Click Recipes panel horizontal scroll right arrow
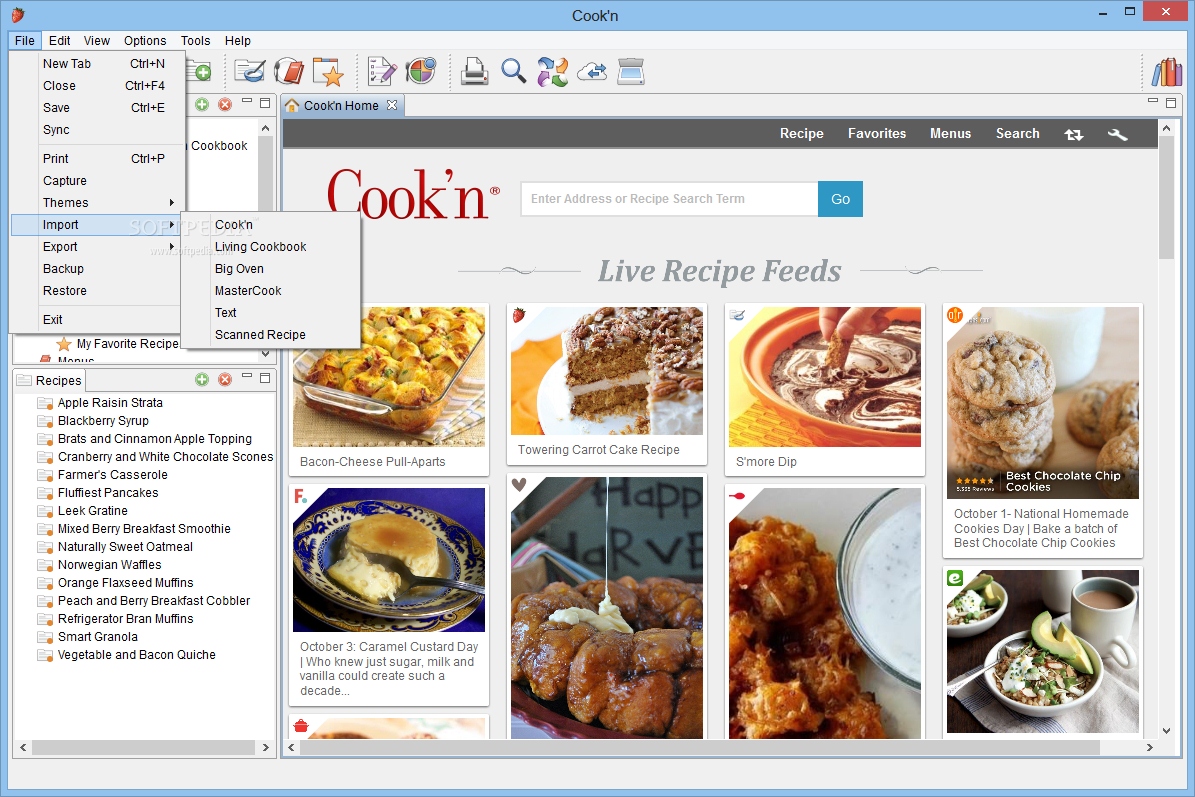This screenshot has width=1195, height=797. click(265, 747)
